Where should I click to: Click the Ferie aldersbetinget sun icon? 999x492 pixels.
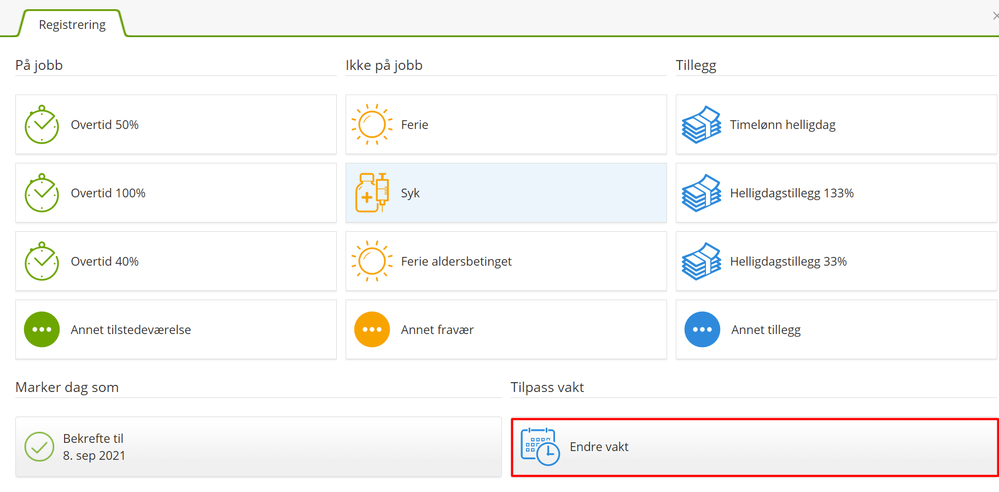point(372,261)
